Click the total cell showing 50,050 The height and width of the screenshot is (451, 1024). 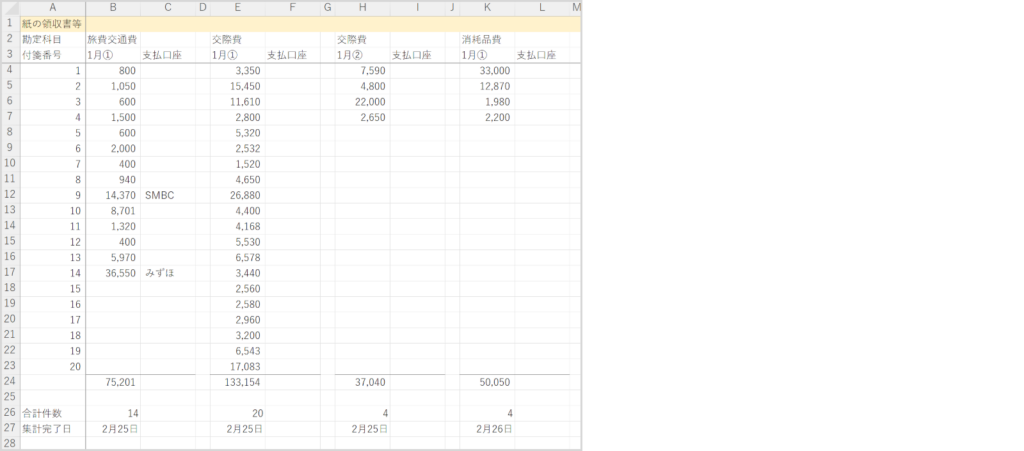(x=486, y=381)
